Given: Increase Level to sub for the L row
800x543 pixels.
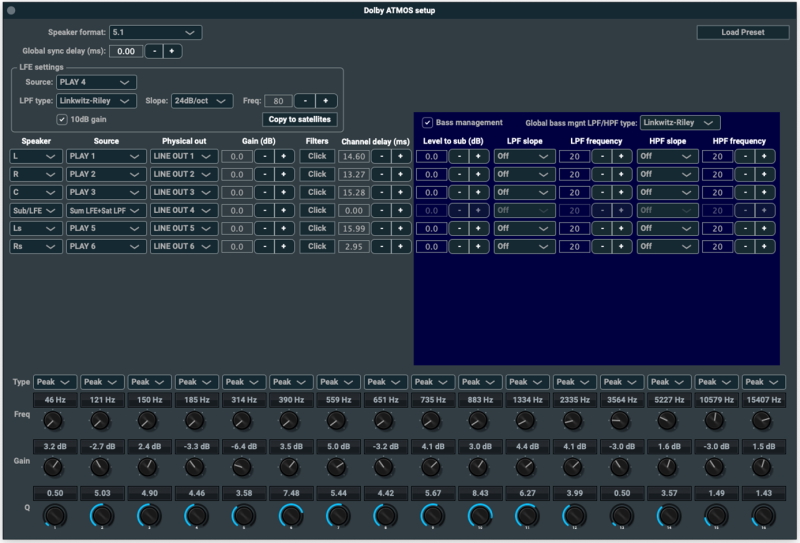Looking at the screenshot, I should pos(479,156).
